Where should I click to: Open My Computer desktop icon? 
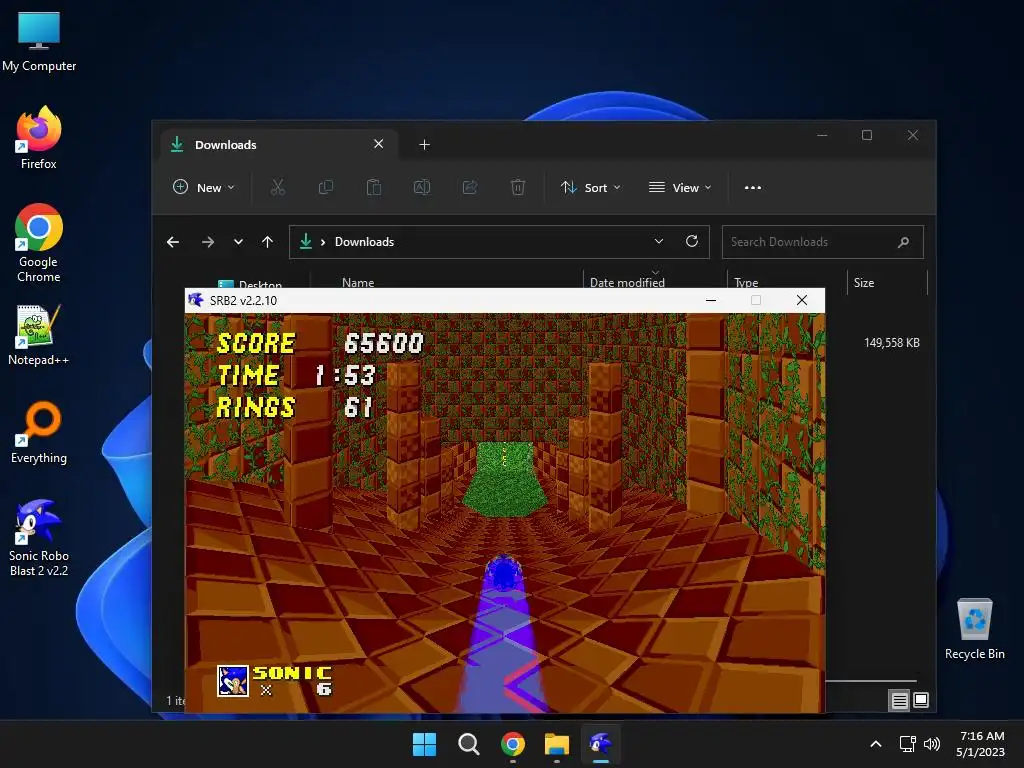coord(39,40)
